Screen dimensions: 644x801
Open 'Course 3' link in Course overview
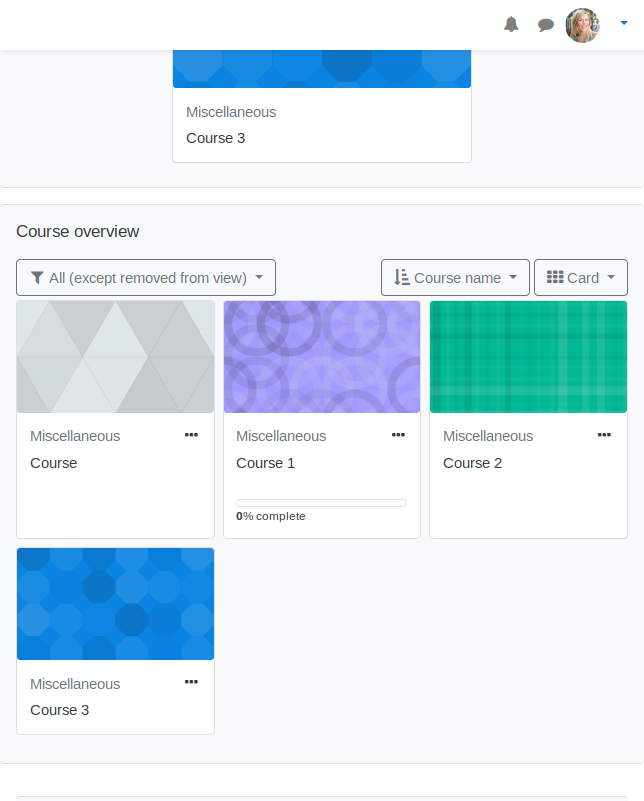pos(59,710)
